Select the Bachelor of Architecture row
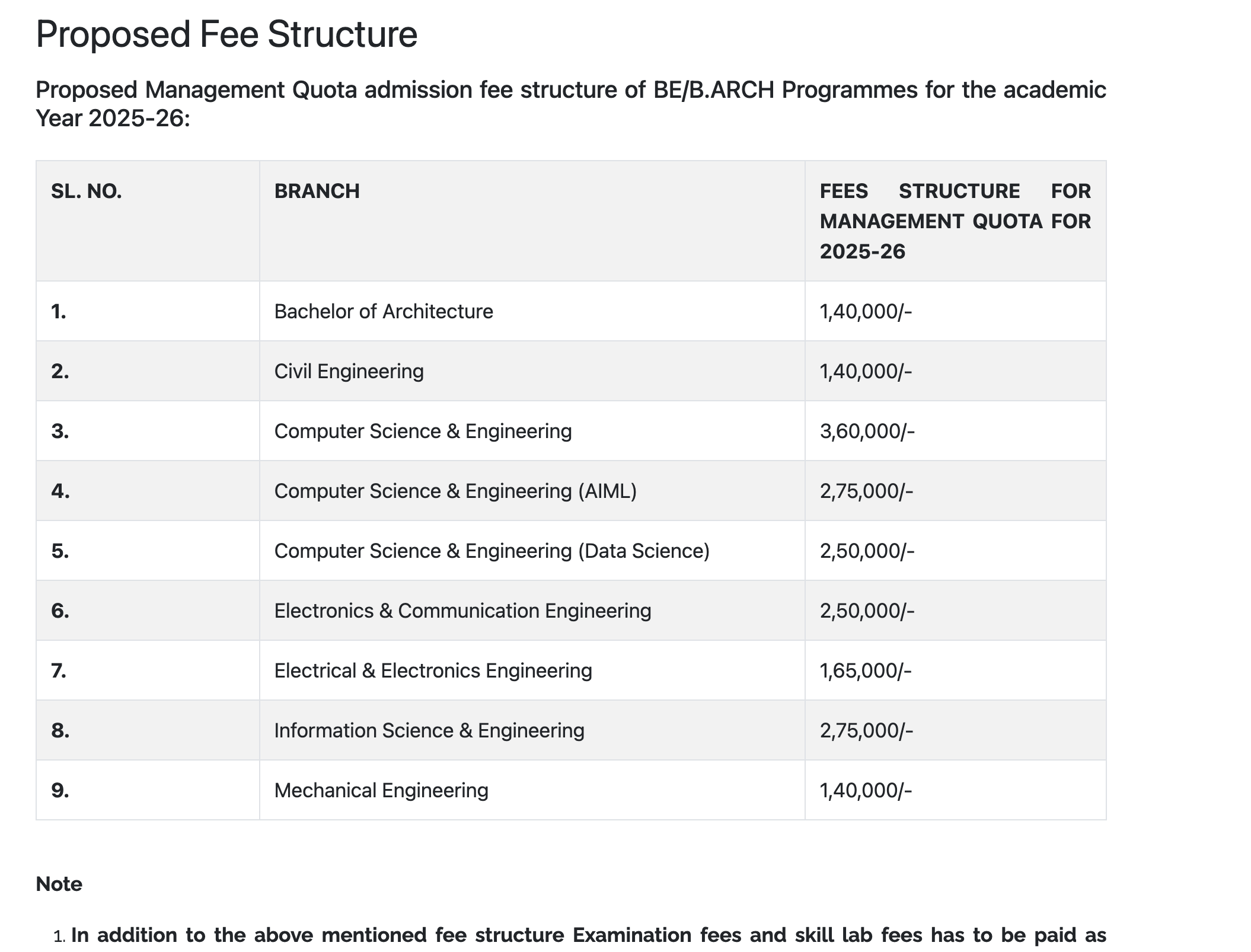The height and width of the screenshot is (952, 1251). [x=571, y=311]
